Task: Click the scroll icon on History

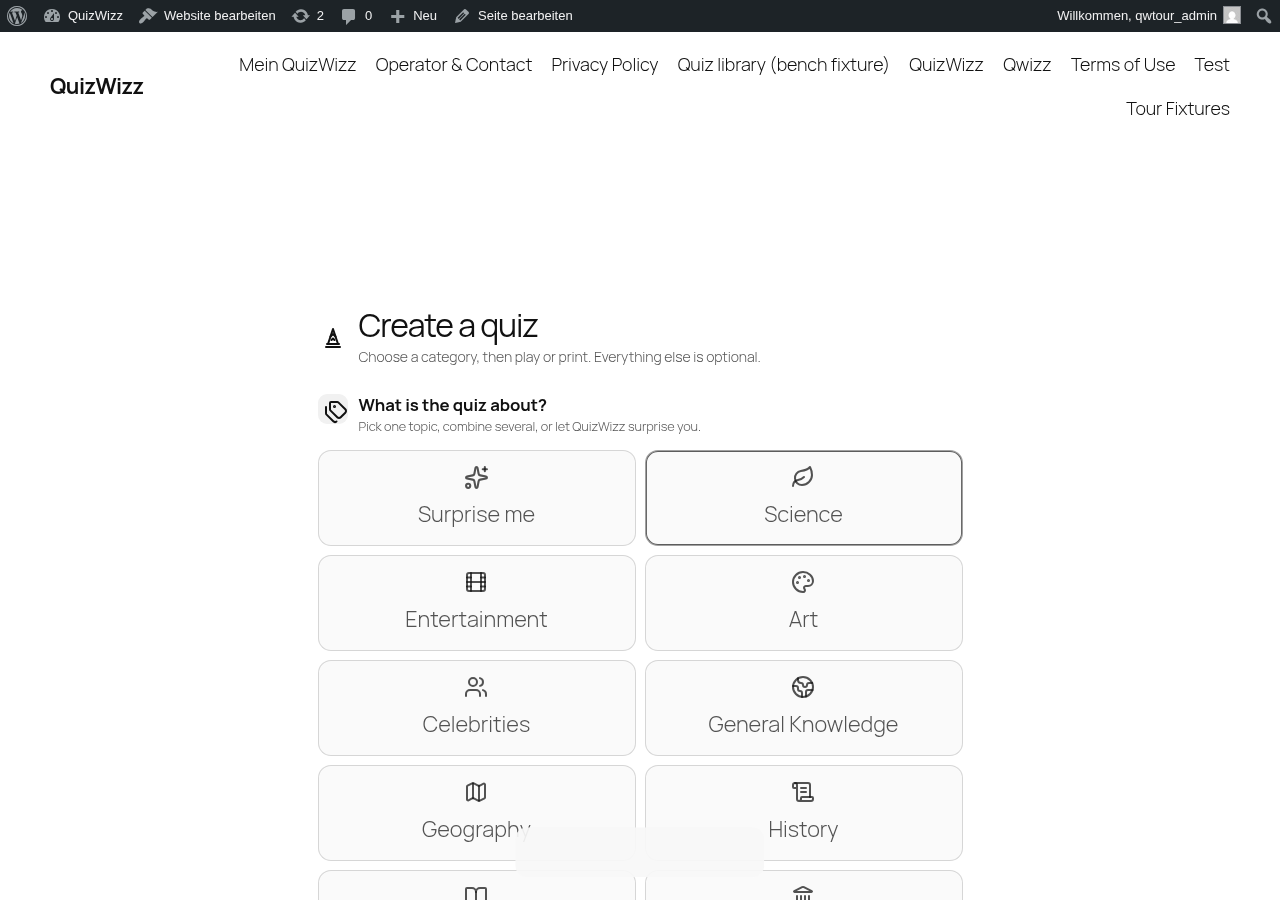Action: [803, 792]
